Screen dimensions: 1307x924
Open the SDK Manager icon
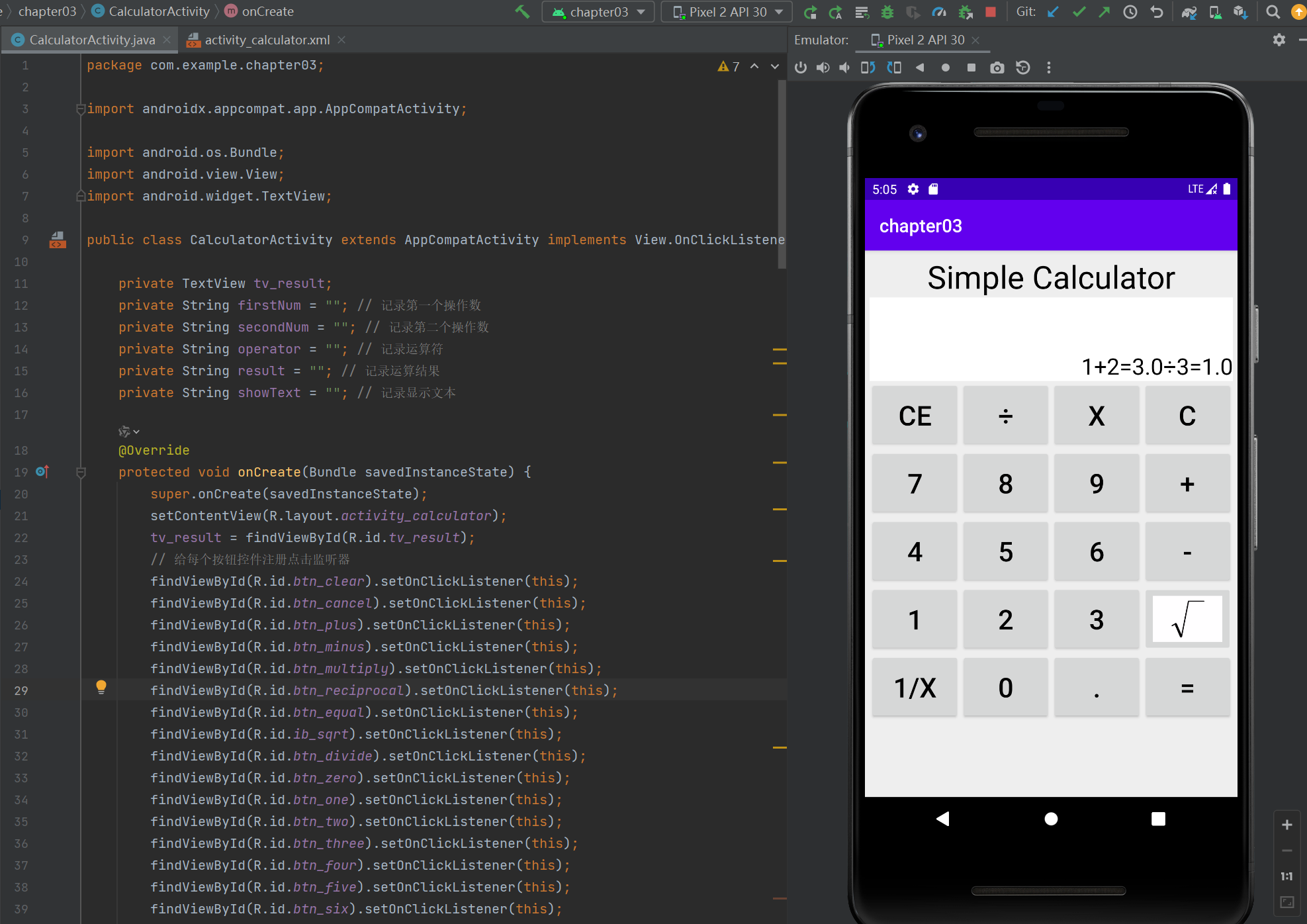tap(1241, 12)
